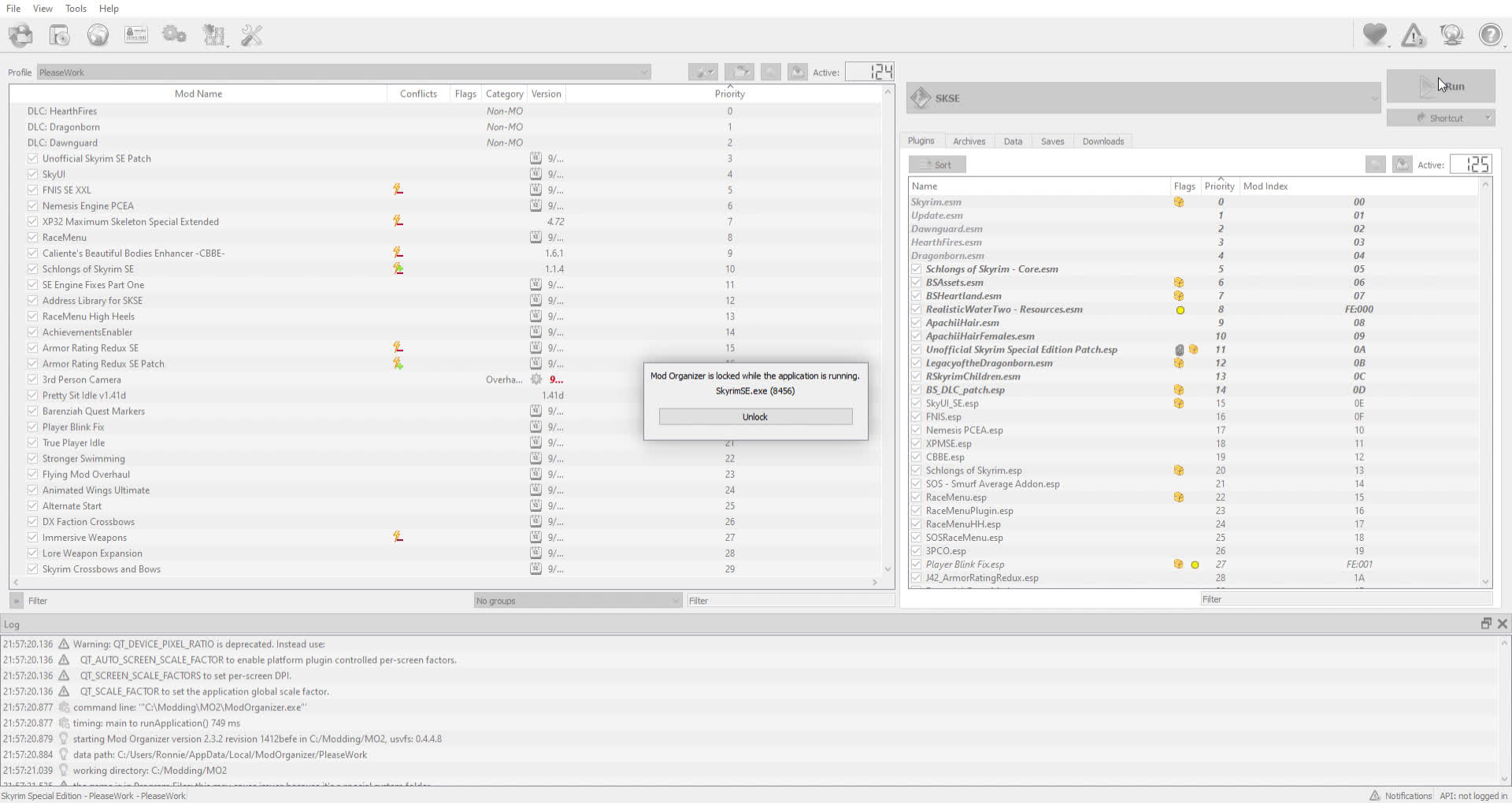Open Executables gears icon in toolbar
Screen dimensions: 1512x803
tap(174, 35)
